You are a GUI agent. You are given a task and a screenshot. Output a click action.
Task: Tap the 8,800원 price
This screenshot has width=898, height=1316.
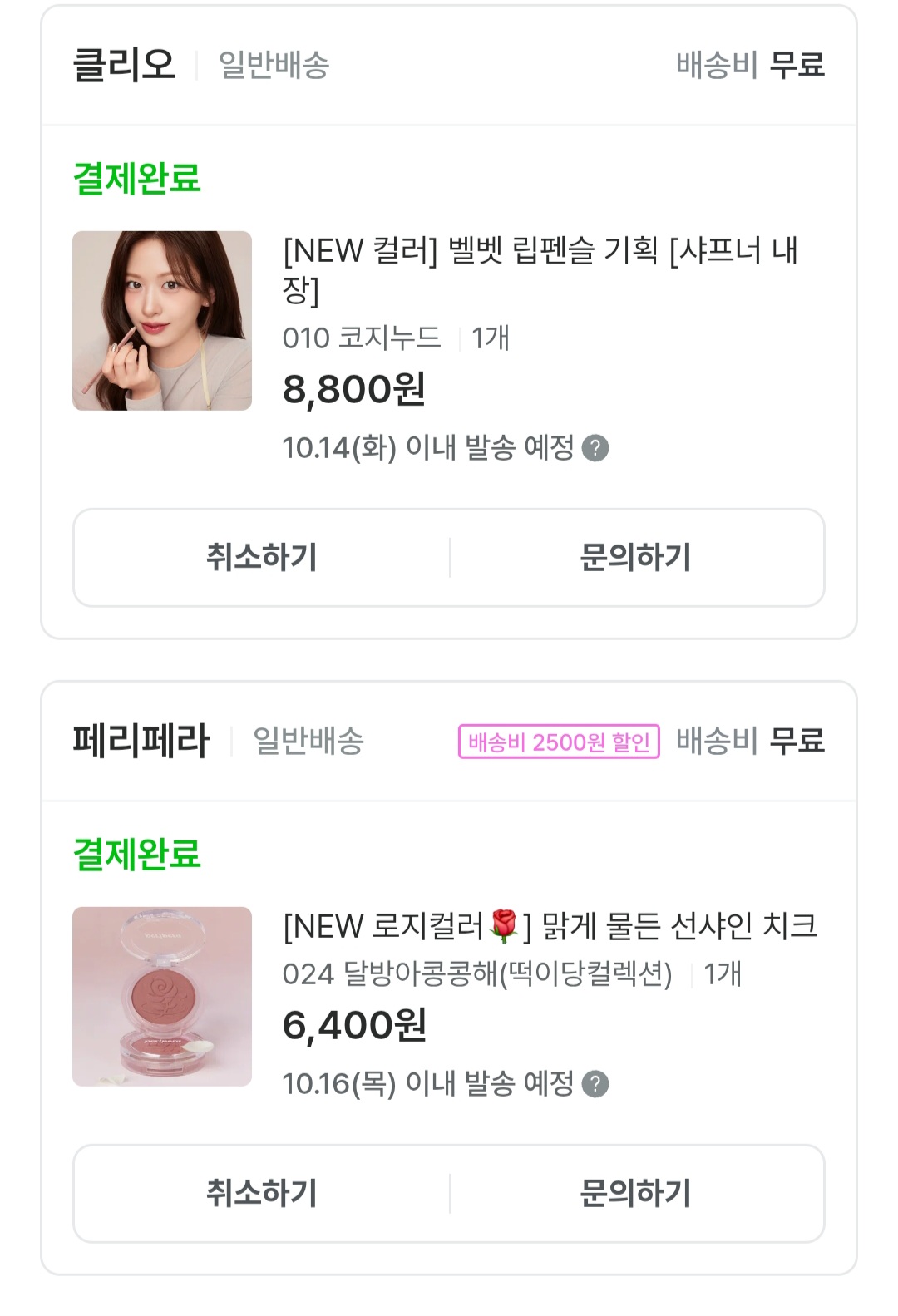[354, 389]
